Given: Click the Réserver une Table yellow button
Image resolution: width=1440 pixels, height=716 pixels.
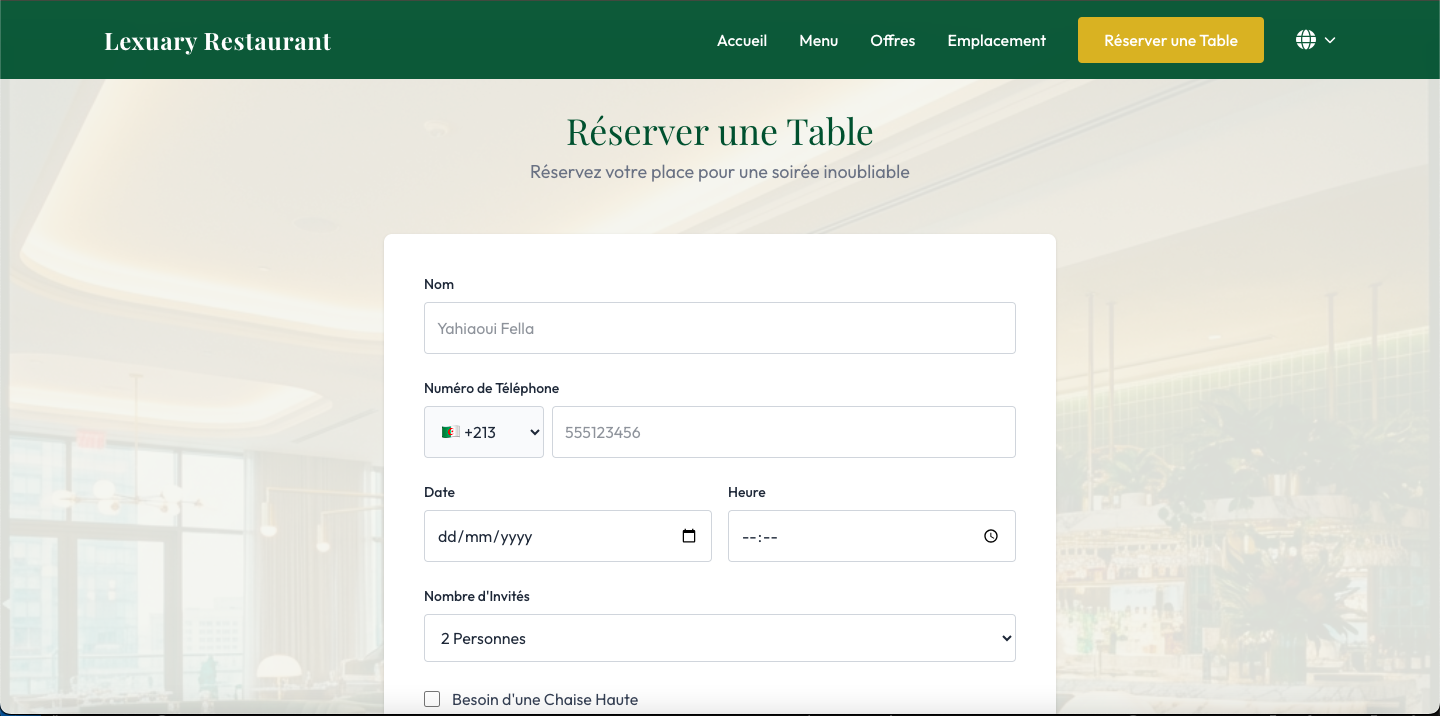Looking at the screenshot, I should point(1170,40).
